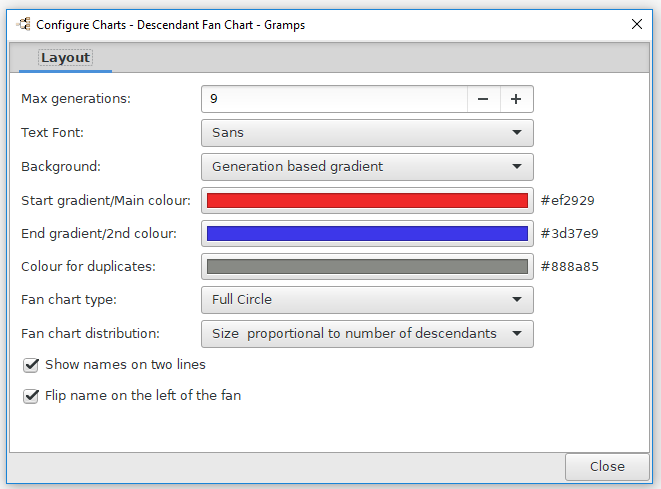Increase max generations with the plus button
This screenshot has height=489, width=661.
(516, 99)
